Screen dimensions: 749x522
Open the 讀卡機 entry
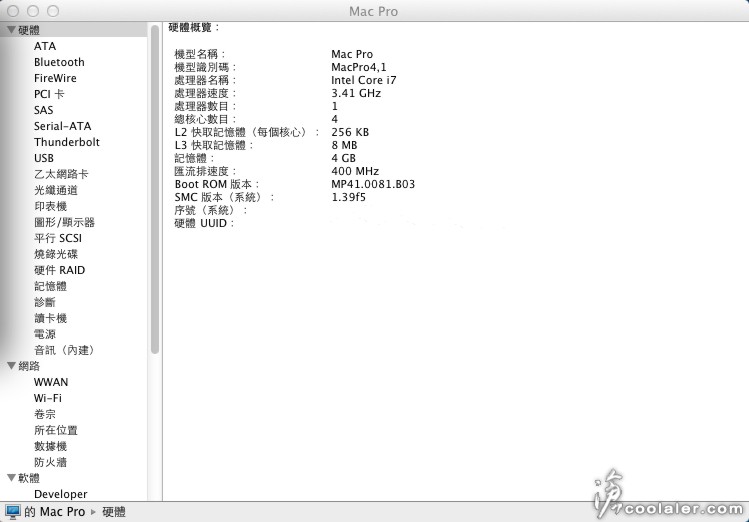click(50, 318)
